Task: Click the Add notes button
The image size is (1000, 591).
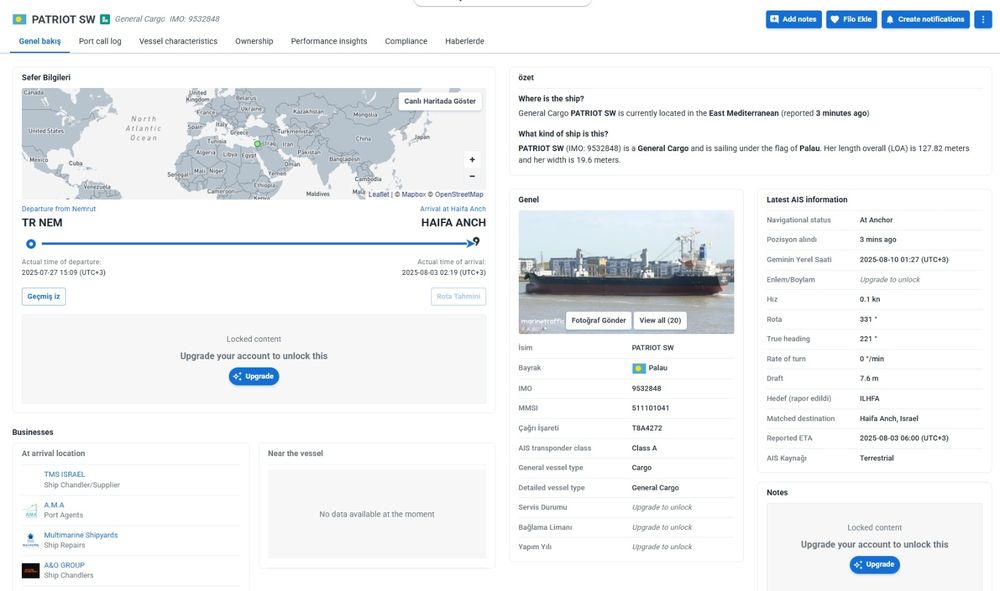Action: (793, 19)
